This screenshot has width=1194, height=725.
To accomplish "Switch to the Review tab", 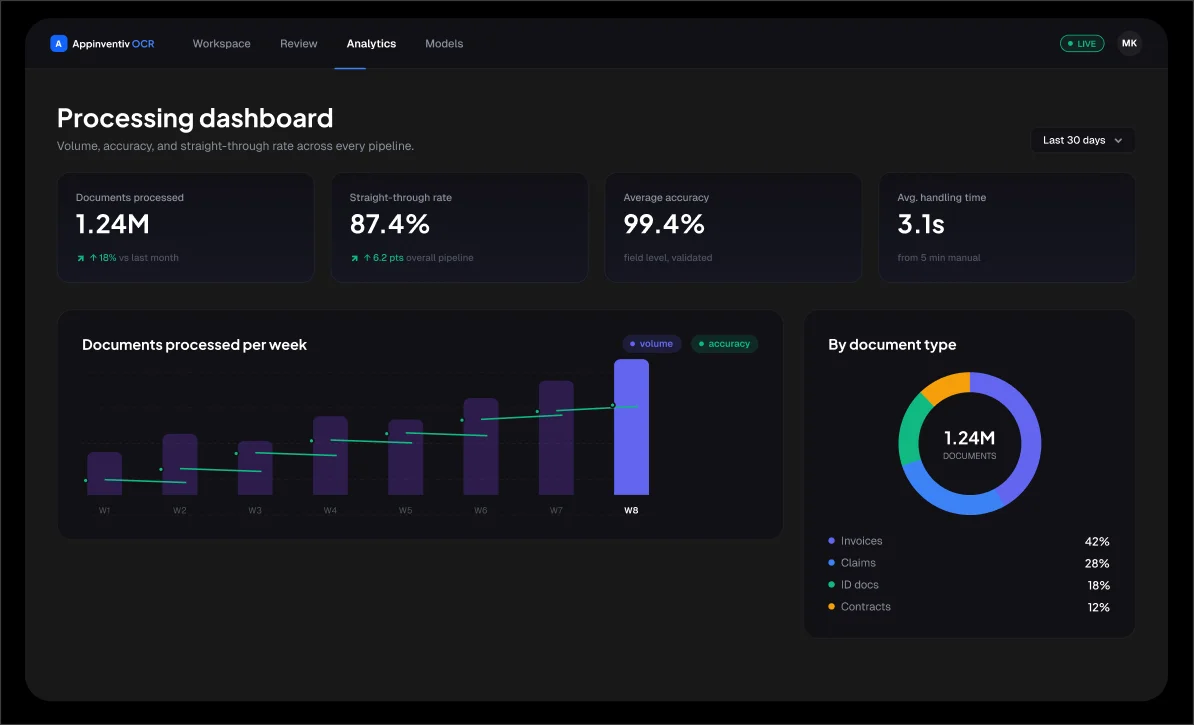I will click(298, 43).
